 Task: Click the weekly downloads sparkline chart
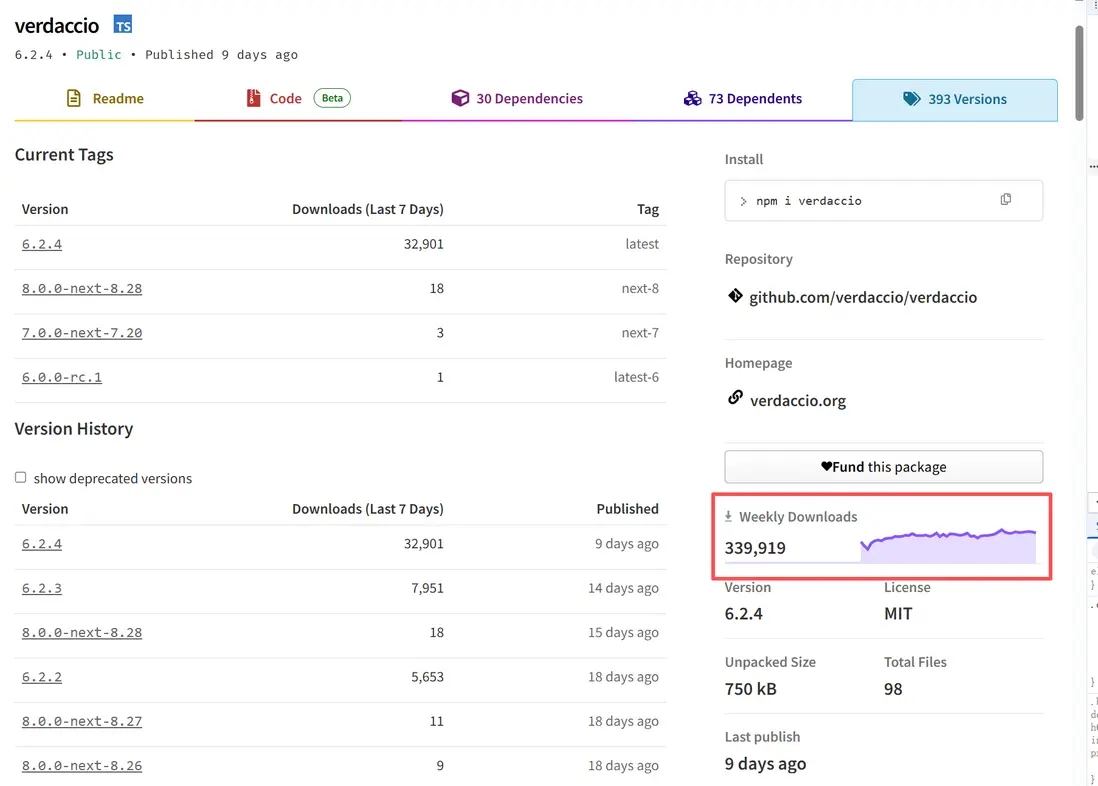point(947,546)
